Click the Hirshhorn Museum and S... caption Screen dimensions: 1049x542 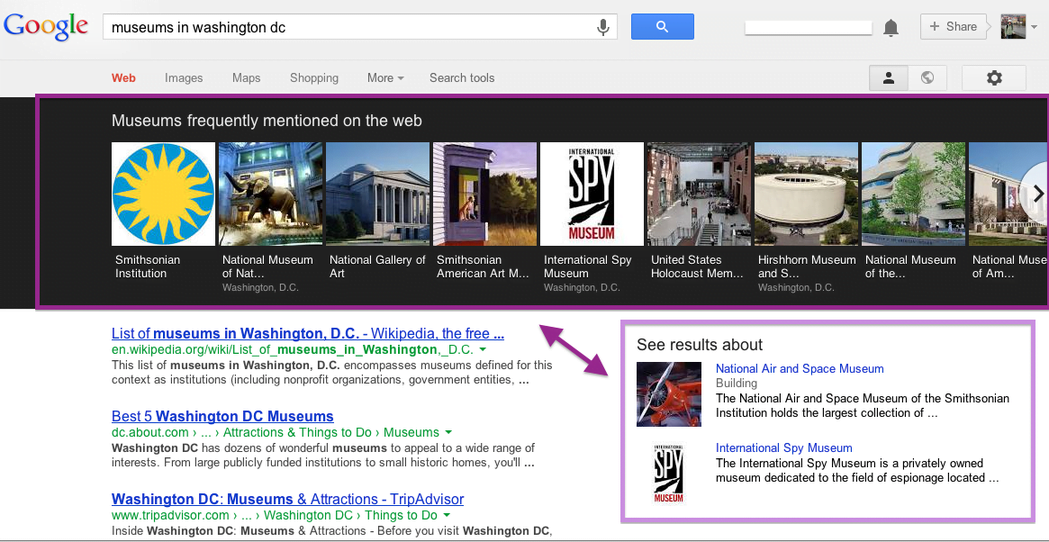pos(807,266)
